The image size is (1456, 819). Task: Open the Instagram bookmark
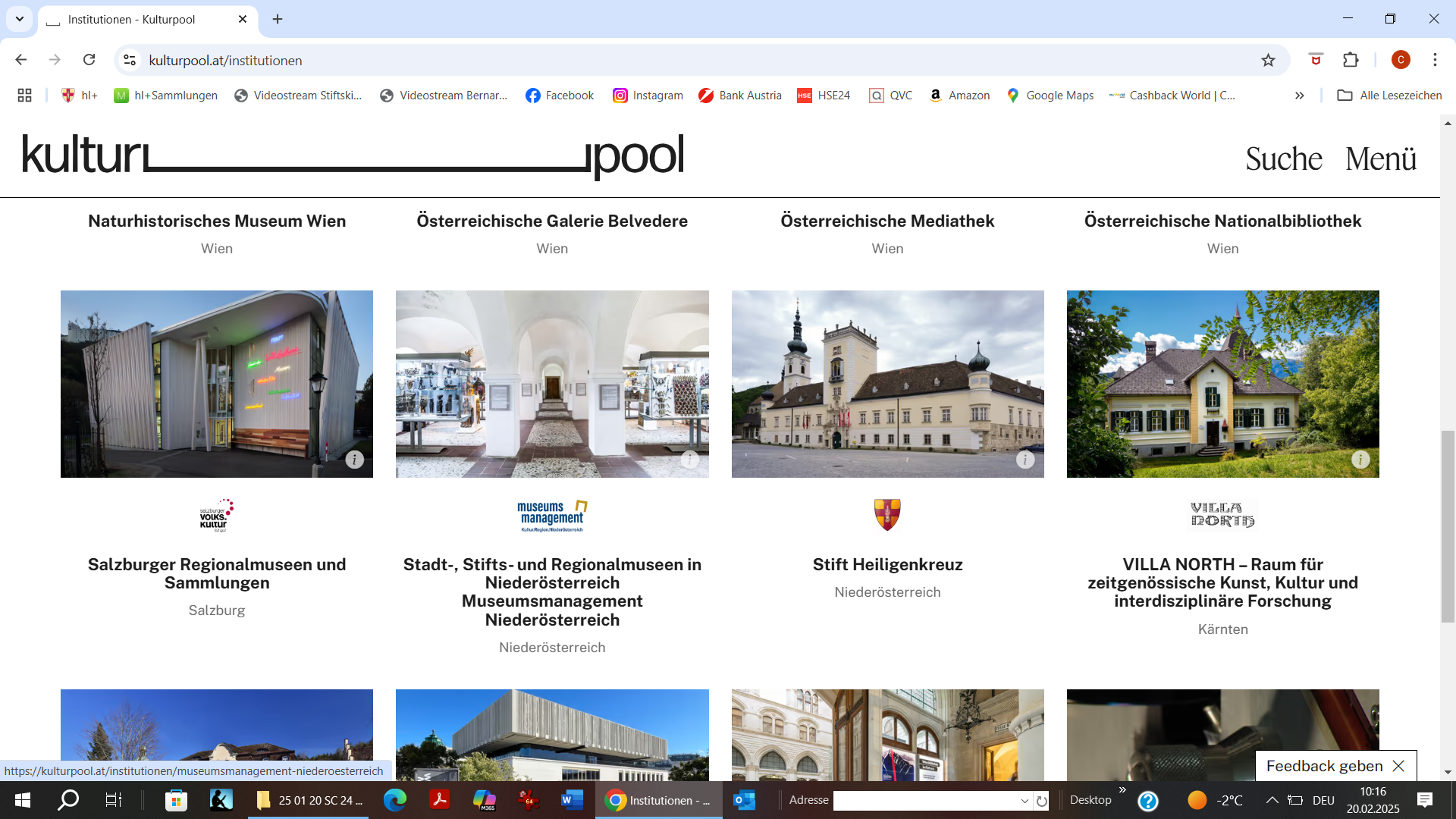tap(648, 96)
